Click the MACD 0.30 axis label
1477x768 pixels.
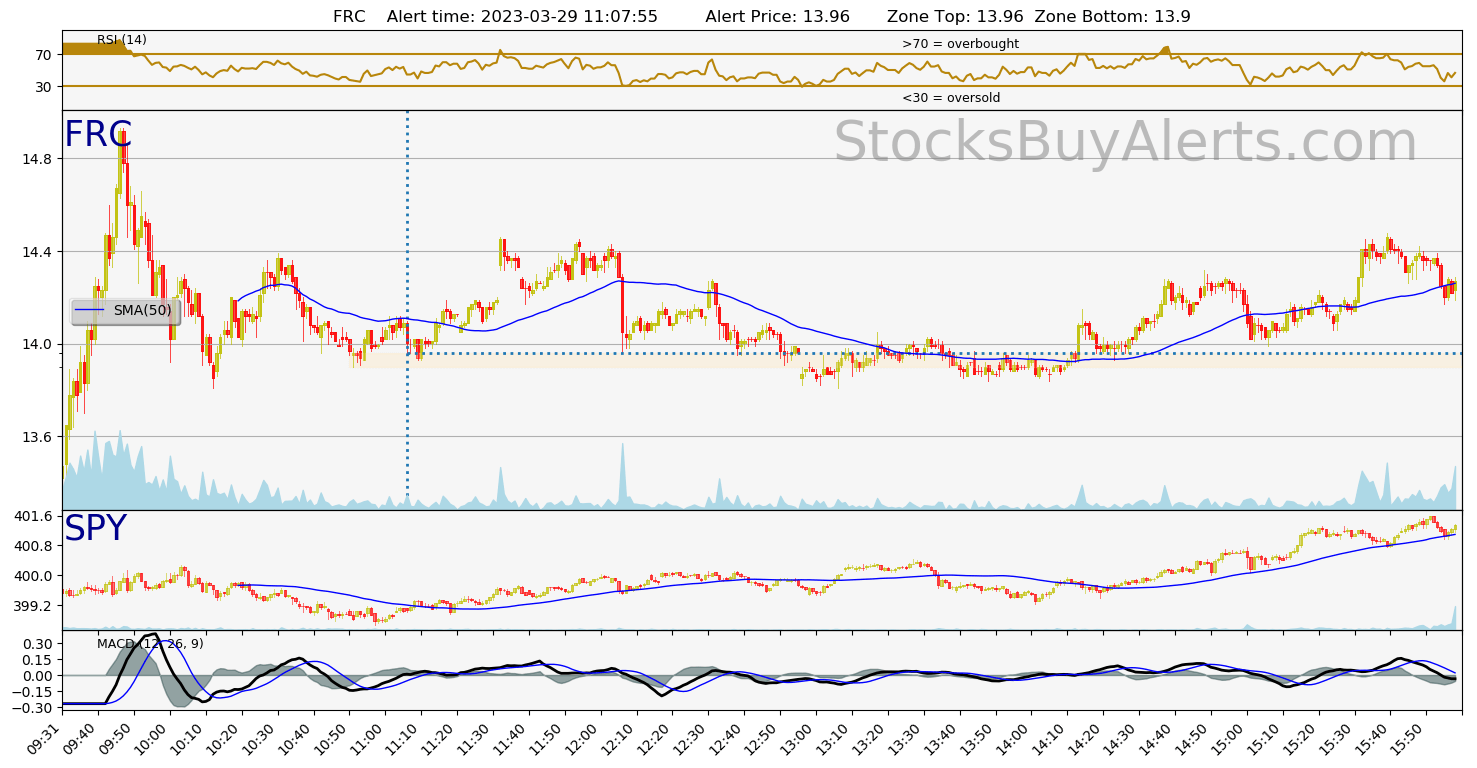click(x=38, y=644)
